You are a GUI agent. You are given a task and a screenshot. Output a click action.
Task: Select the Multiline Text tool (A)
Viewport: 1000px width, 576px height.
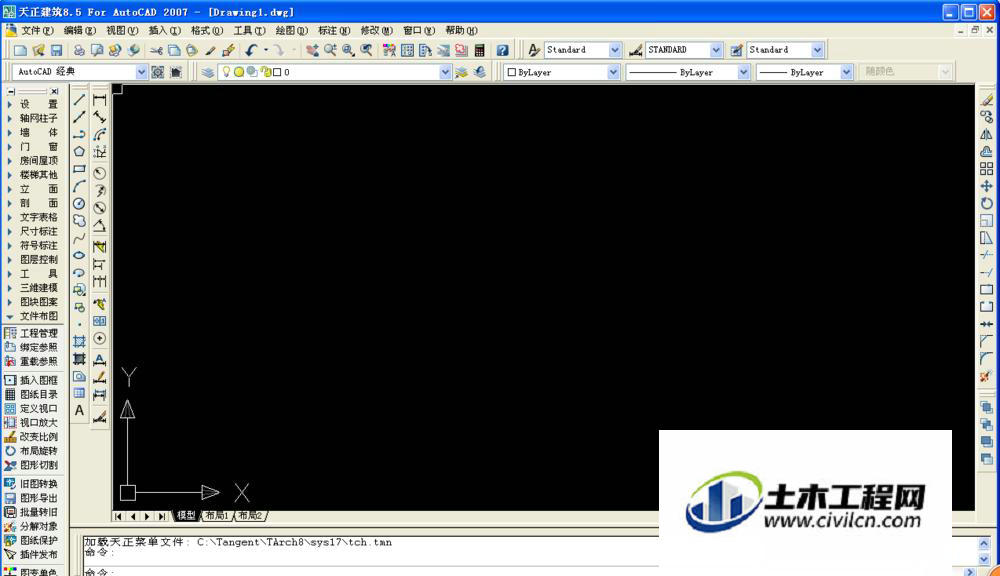point(79,410)
